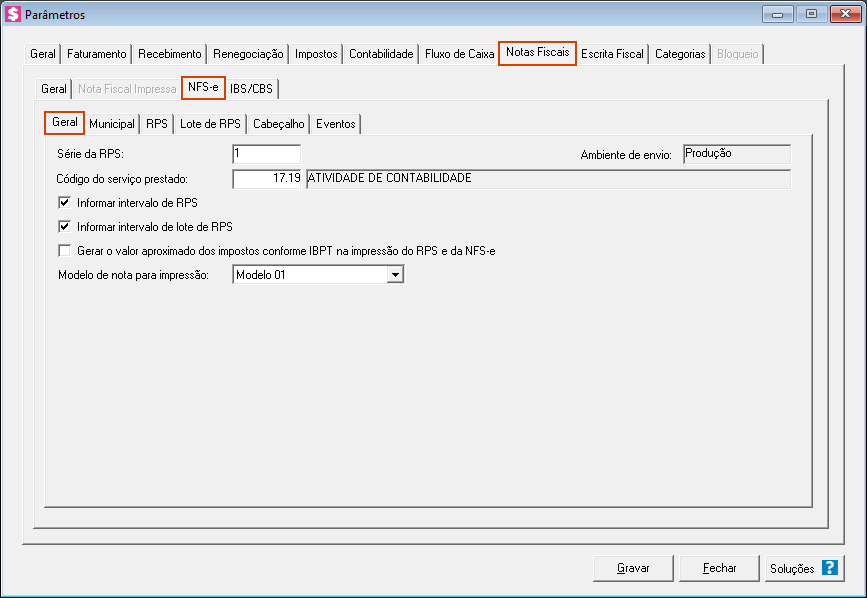Switch to the Eventos tab
This screenshot has height=598, width=867.
coord(335,124)
